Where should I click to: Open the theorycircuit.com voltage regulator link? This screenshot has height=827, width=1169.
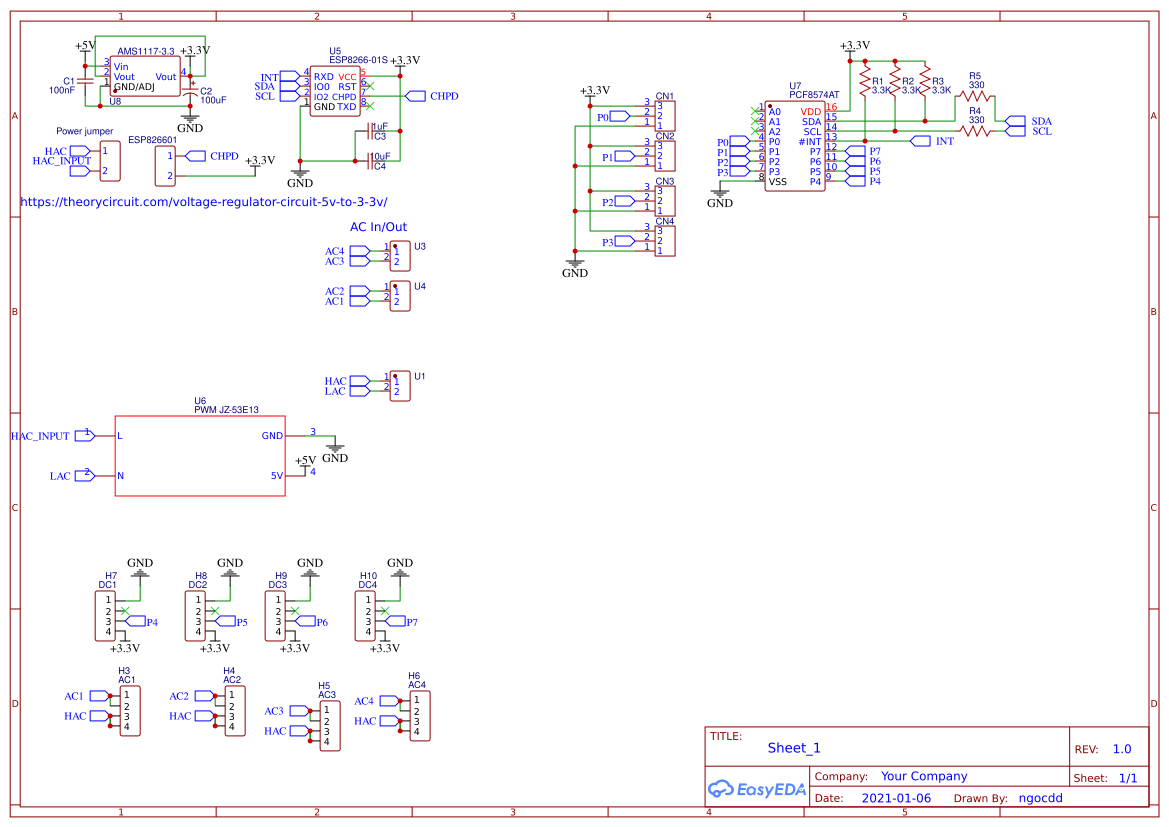coord(205,202)
